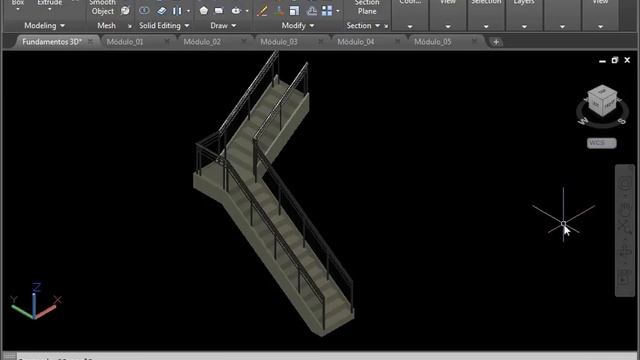
Task: Click the Orbit icon on navigation bar
Action: click(x=625, y=251)
